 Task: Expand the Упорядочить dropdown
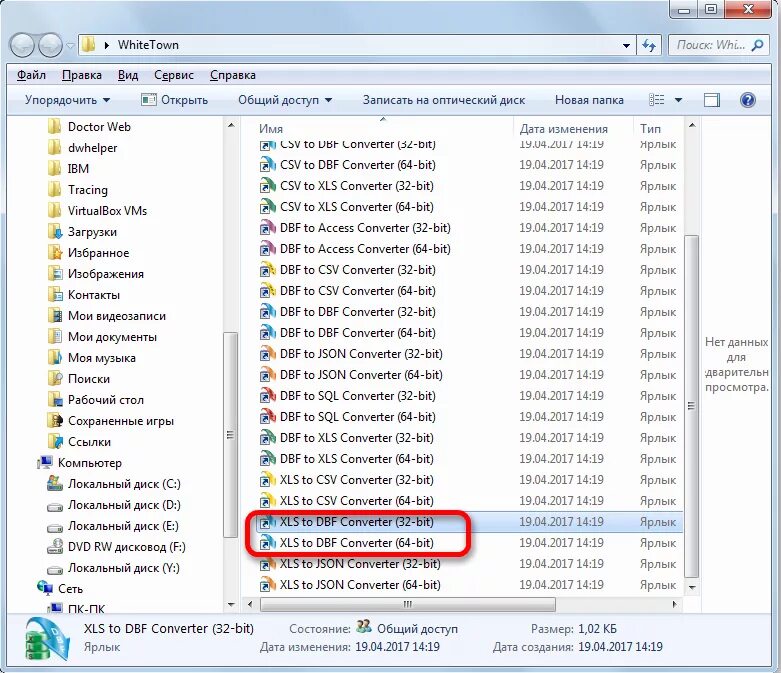tap(67, 100)
